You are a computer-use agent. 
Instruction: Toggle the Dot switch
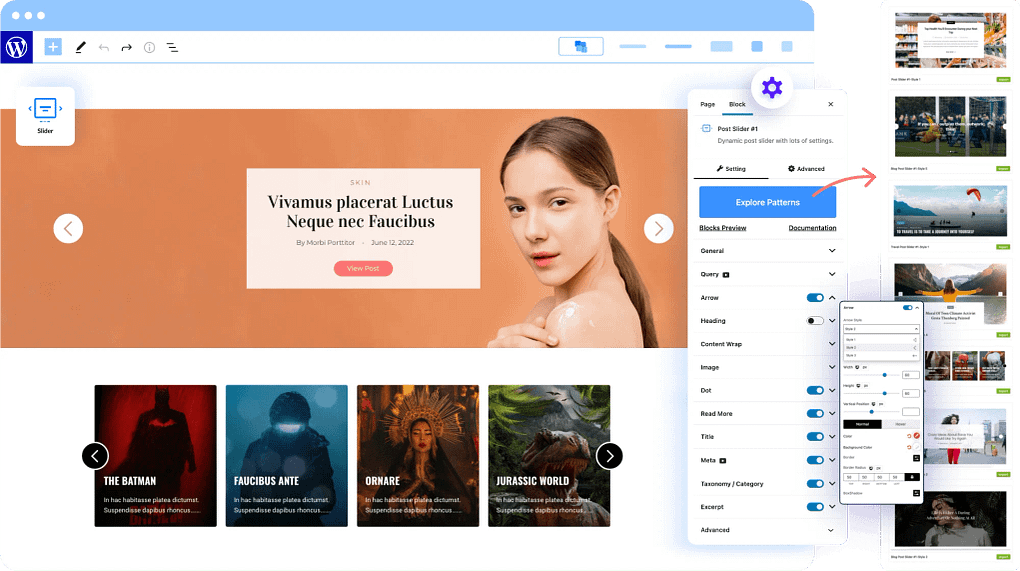click(815, 390)
